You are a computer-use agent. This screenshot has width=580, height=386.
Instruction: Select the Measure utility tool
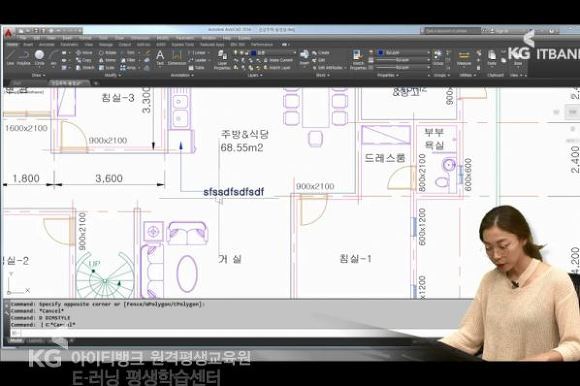pos(464,57)
